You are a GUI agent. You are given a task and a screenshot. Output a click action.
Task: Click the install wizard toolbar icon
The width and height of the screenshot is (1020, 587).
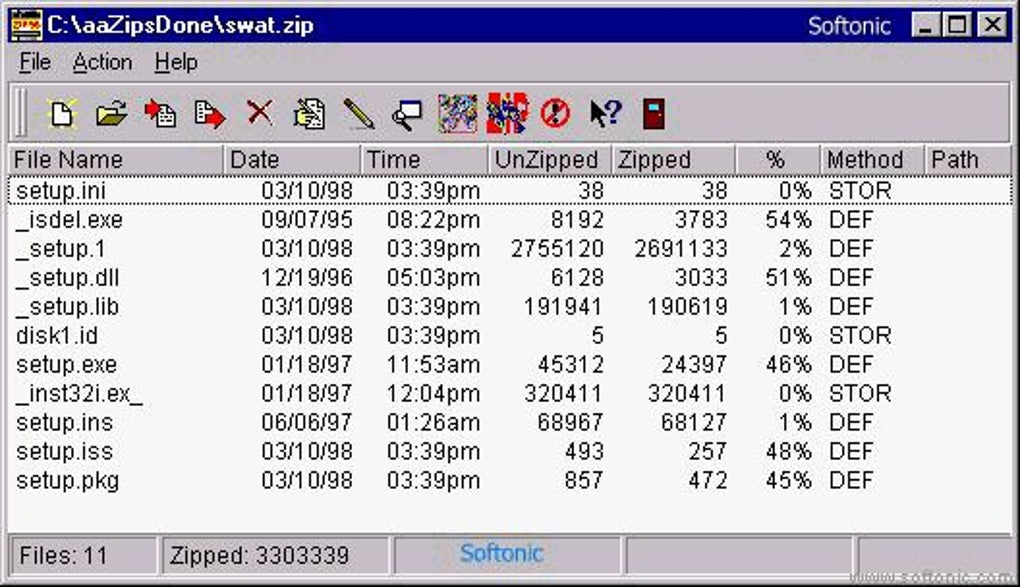[459, 113]
